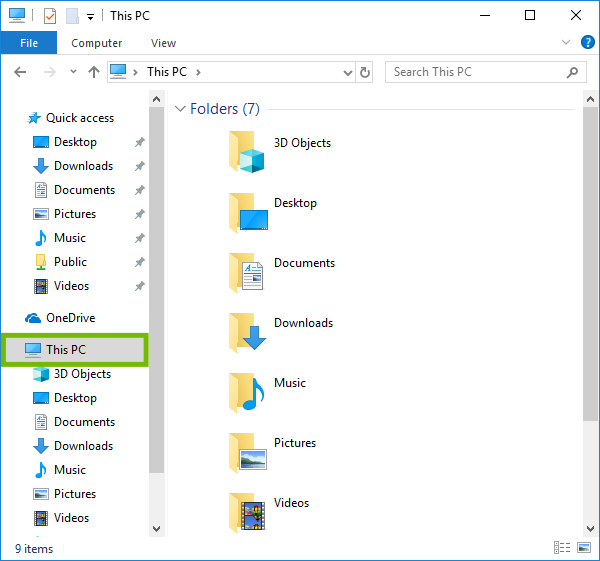Open Public under Quick access
Image resolution: width=600 pixels, height=561 pixels.
70,262
